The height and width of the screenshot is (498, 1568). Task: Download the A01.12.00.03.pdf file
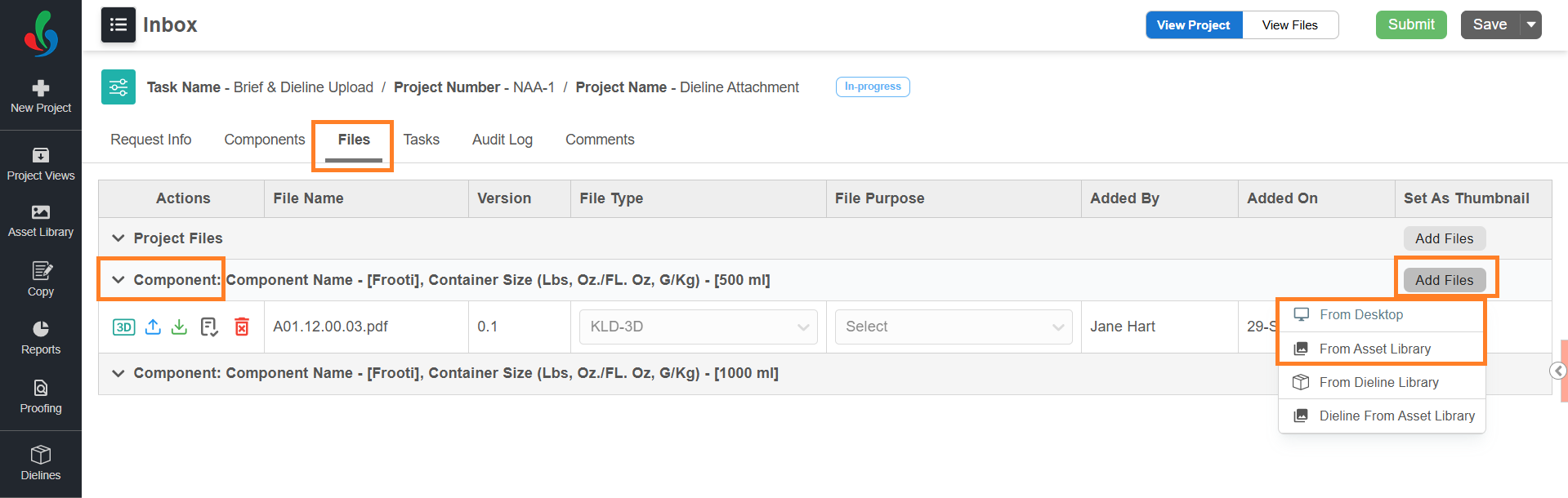pos(180,327)
